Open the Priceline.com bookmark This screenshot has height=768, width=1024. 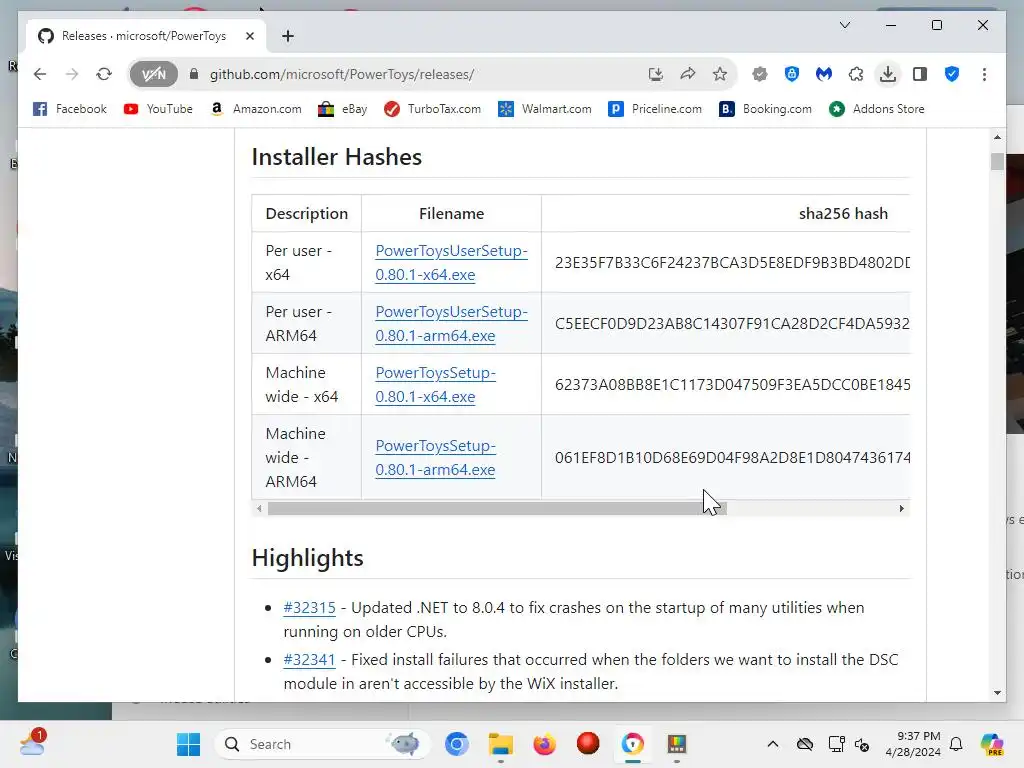(655, 109)
